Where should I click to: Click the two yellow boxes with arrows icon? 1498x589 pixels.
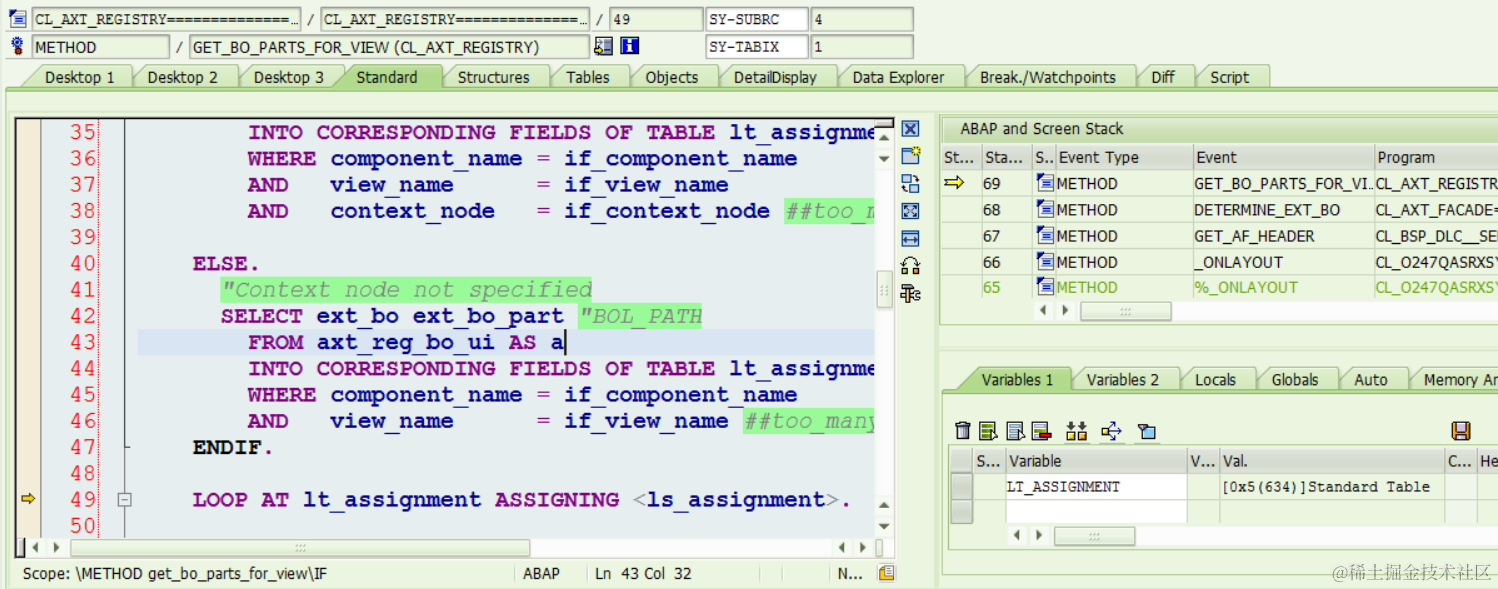pyautogui.click(x=1076, y=431)
